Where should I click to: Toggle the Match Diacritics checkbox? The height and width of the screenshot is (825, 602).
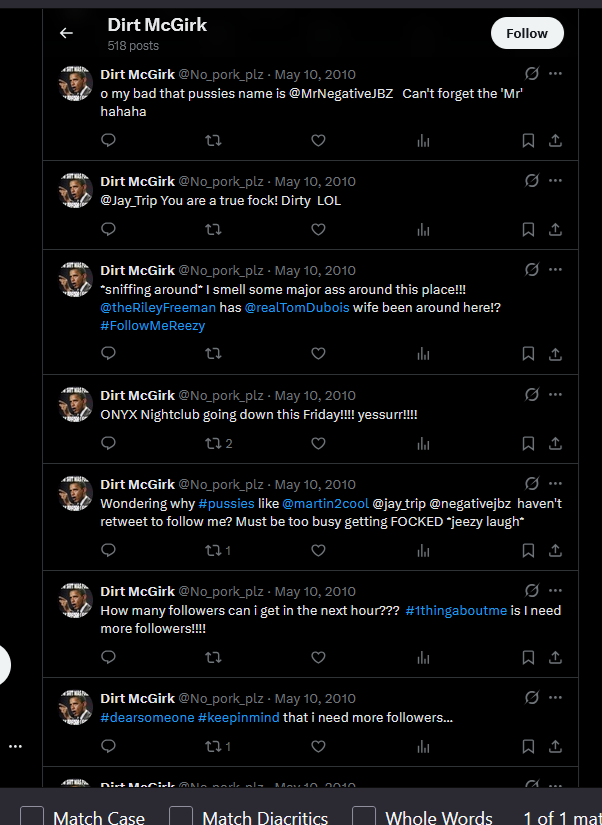[x=180, y=817]
